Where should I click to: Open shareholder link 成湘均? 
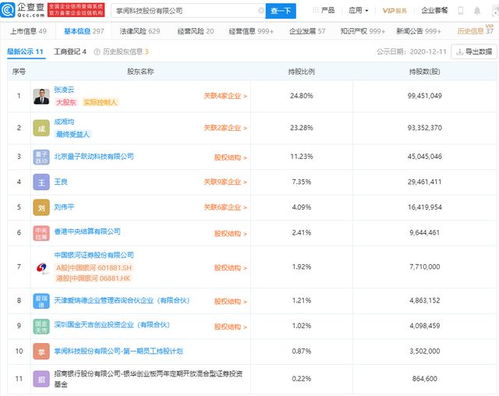click(x=64, y=122)
